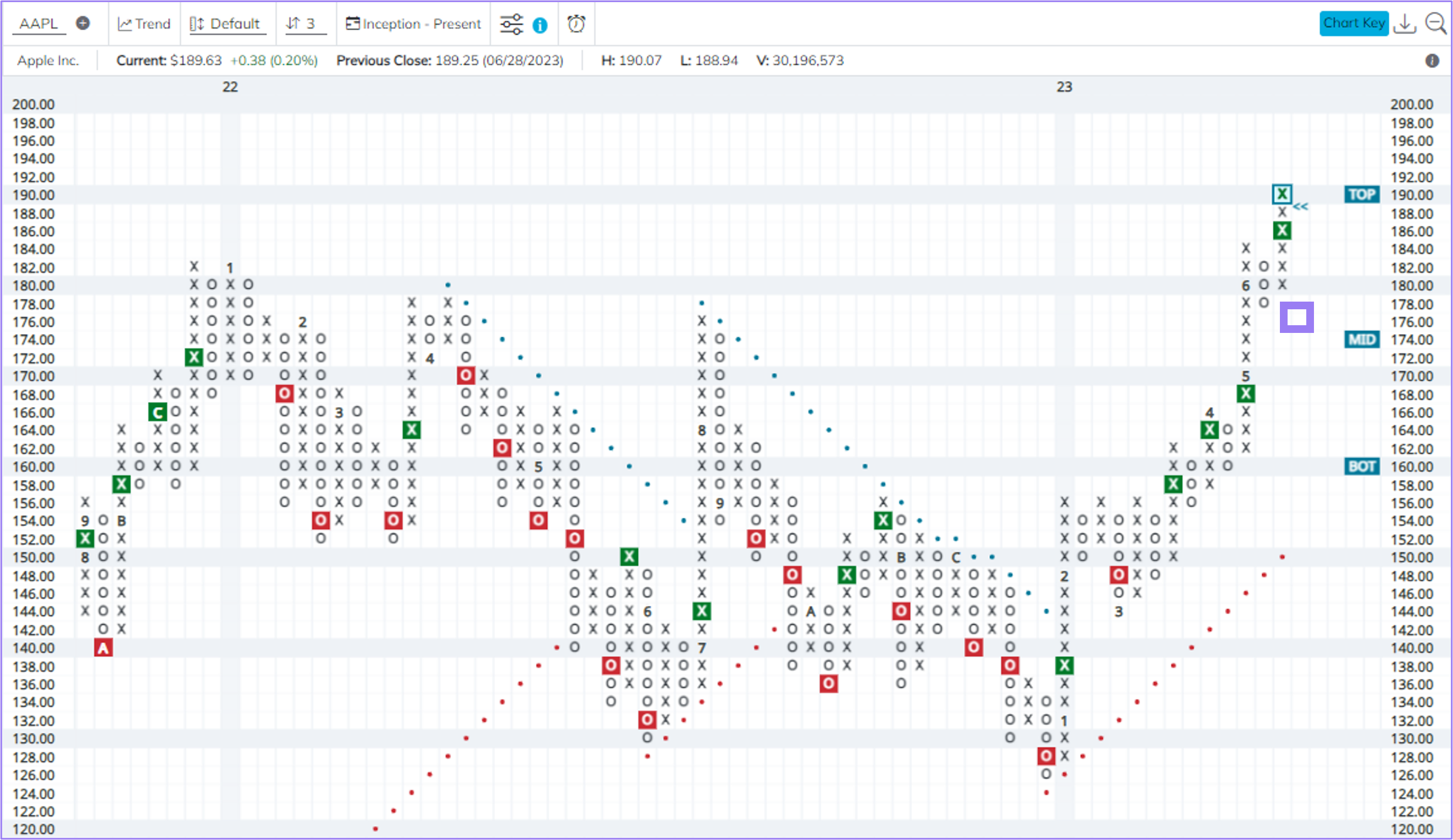Viewport: 1453px width, 840px height.
Task: Select the AAPL symbol tab
Action: pyautogui.click(x=38, y=24)
